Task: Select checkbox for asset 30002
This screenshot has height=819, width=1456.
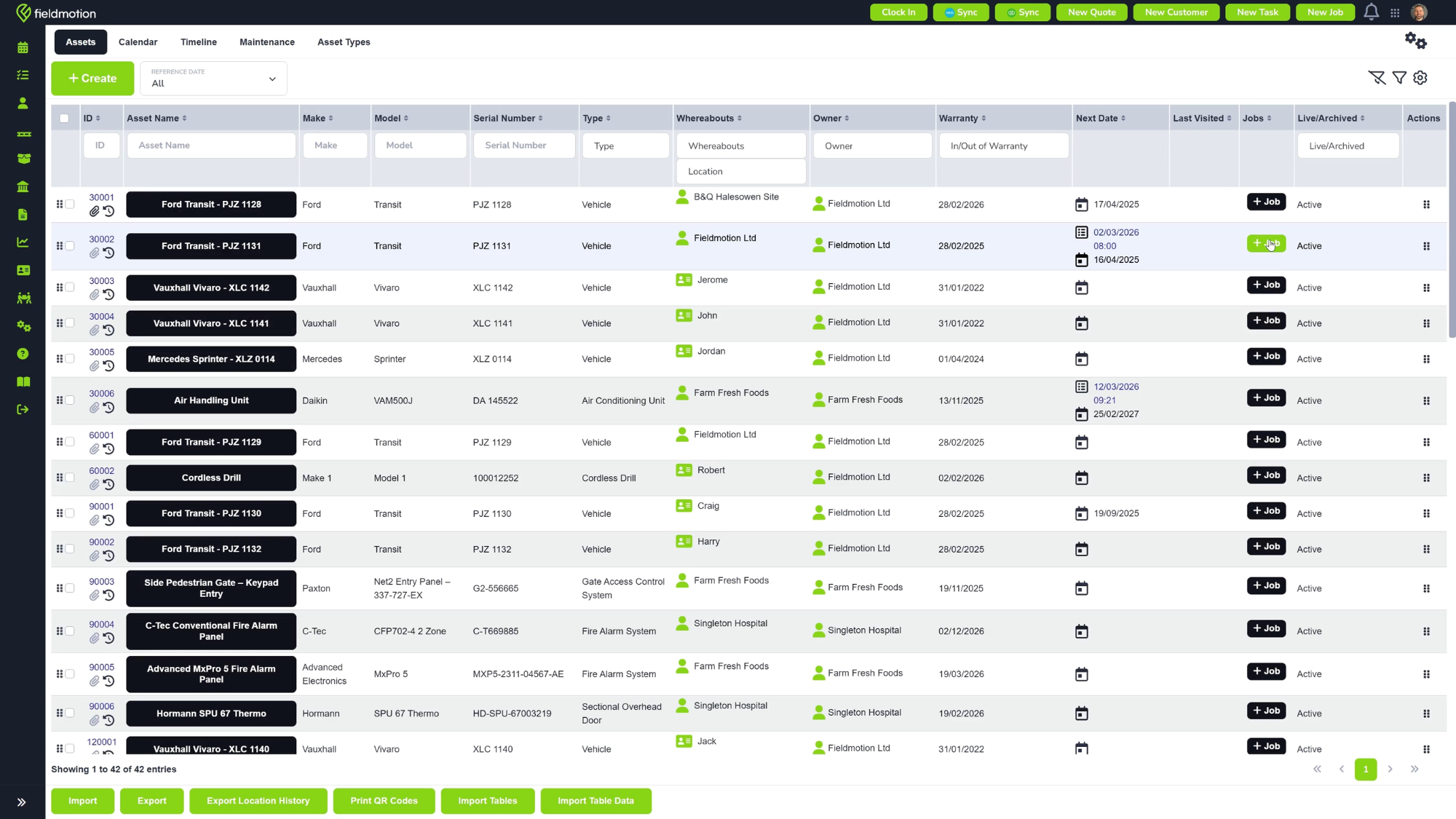Action: 70,246
